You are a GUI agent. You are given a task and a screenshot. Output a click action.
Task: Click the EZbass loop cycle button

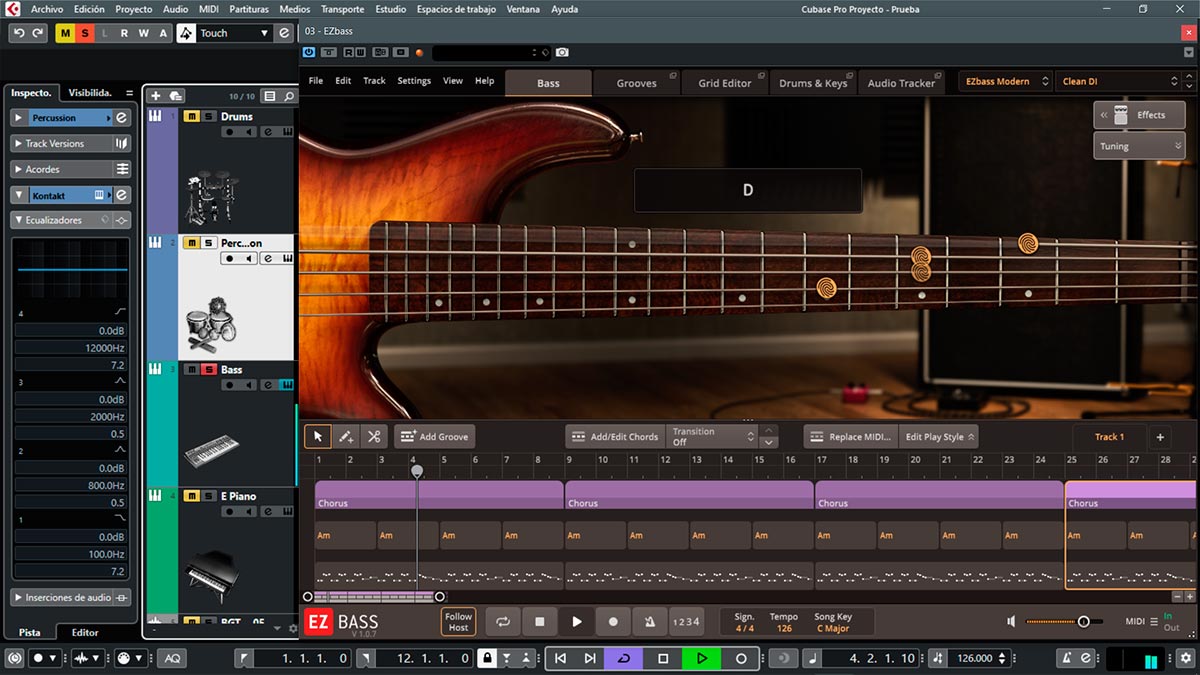click(x=503, y=621)
